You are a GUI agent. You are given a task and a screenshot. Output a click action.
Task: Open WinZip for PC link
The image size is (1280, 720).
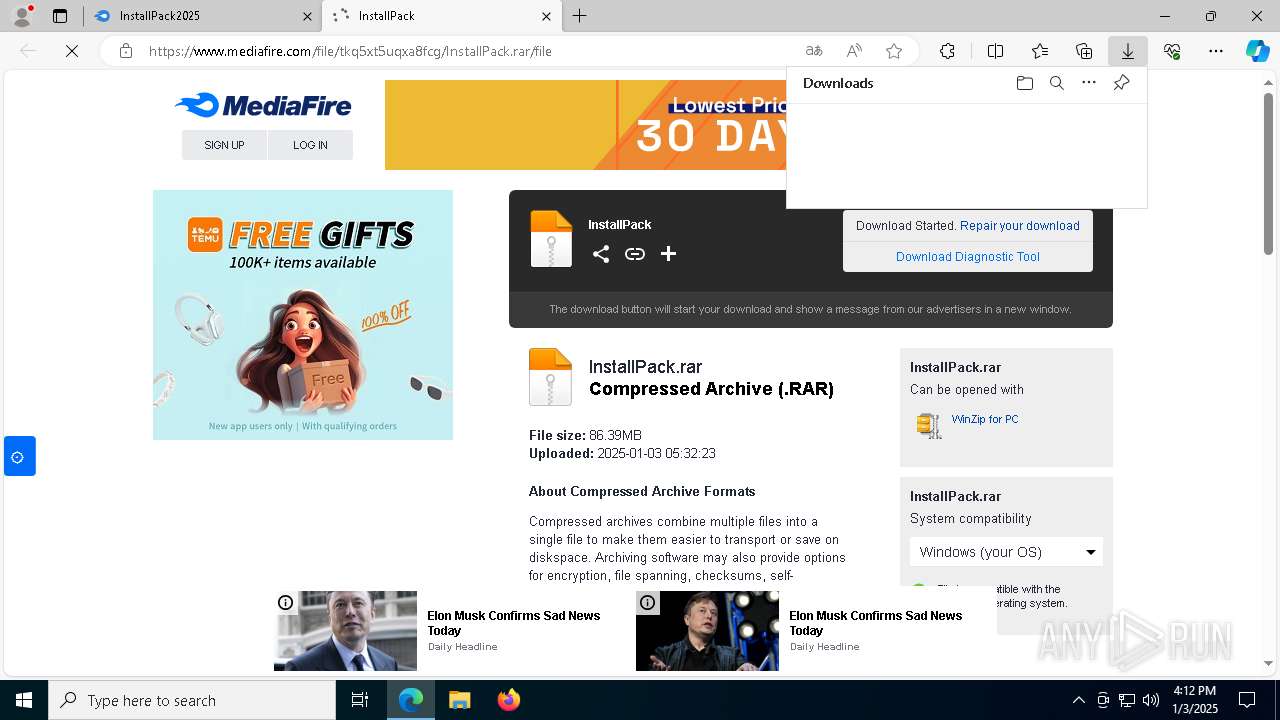tap(985, 419)
